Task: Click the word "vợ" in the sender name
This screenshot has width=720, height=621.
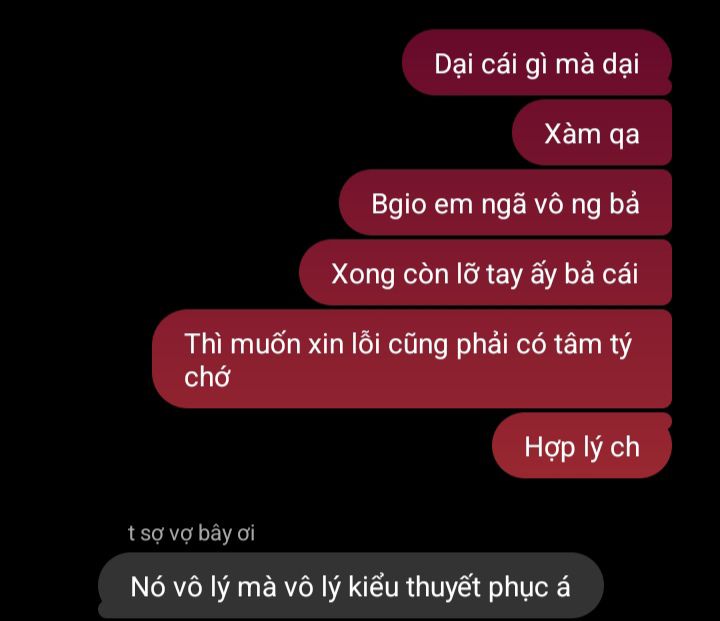Action: point(181,534)
